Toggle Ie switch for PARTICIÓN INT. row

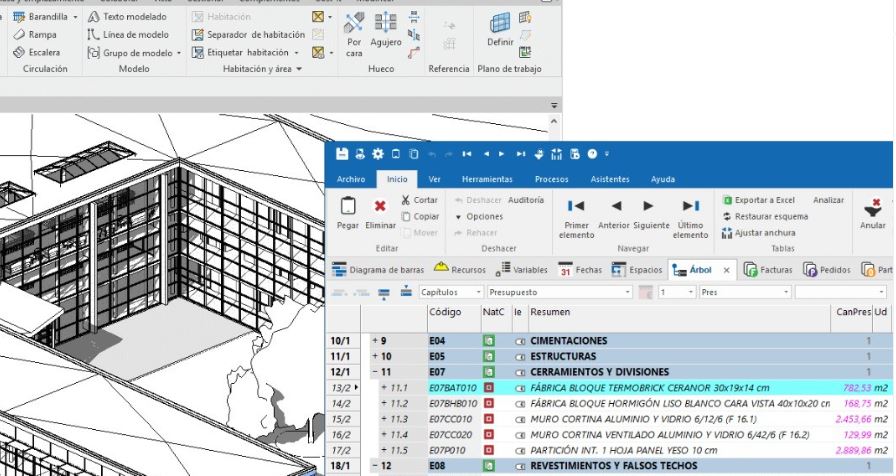click(x=519, y=451)
